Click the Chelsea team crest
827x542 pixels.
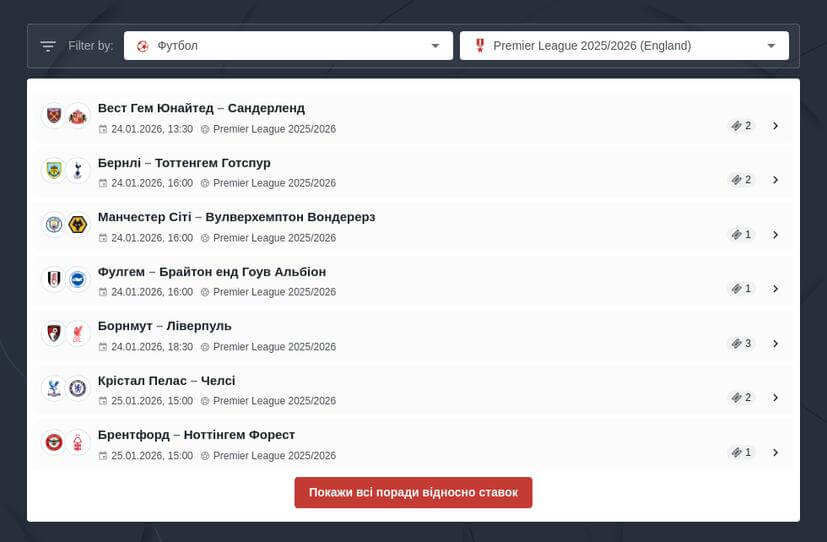78,388
